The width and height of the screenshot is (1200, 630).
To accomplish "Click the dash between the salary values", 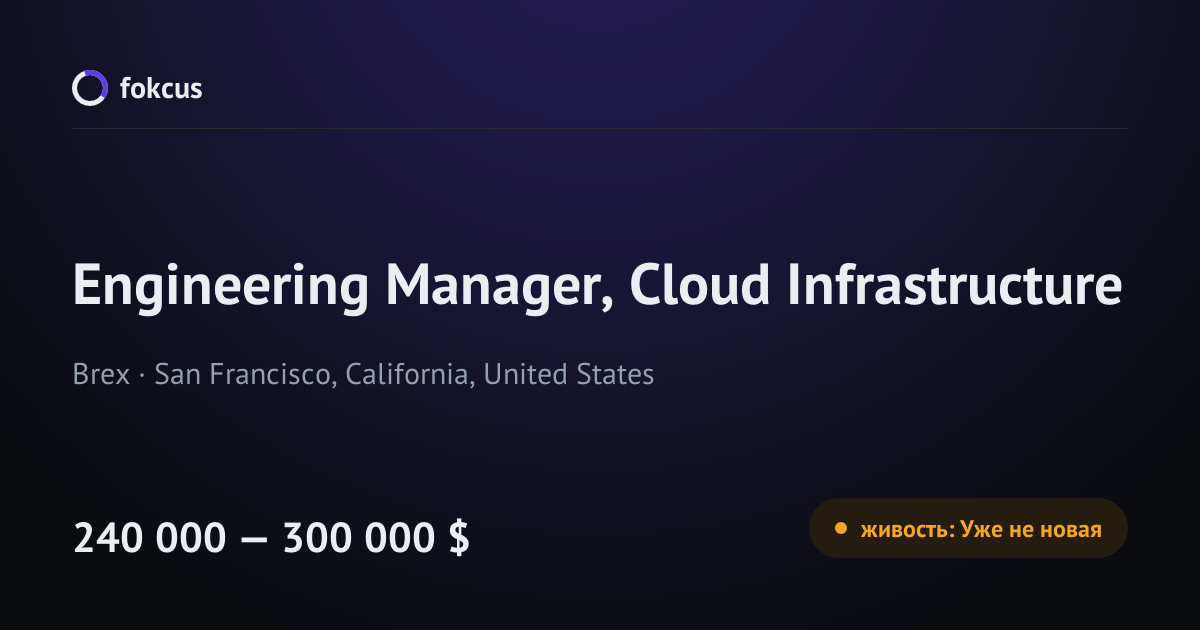I will click(255, 540).
